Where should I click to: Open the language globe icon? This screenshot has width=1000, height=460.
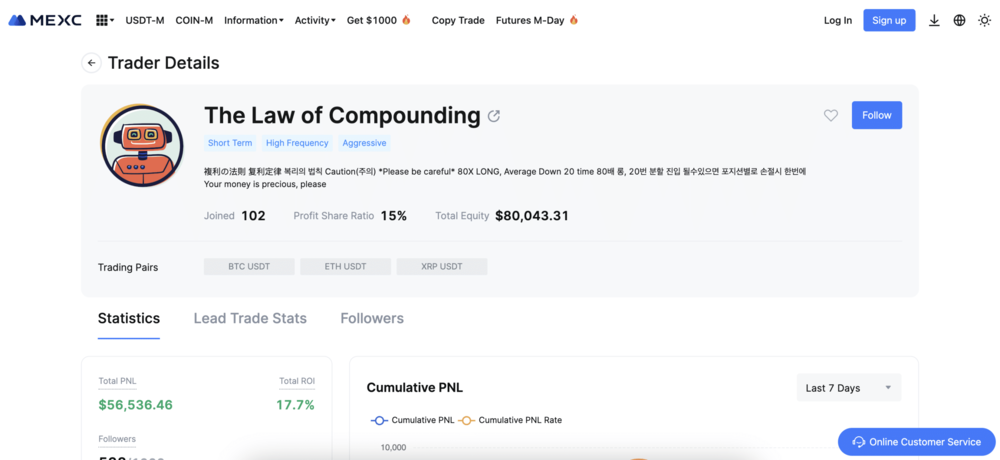point(959,20)
